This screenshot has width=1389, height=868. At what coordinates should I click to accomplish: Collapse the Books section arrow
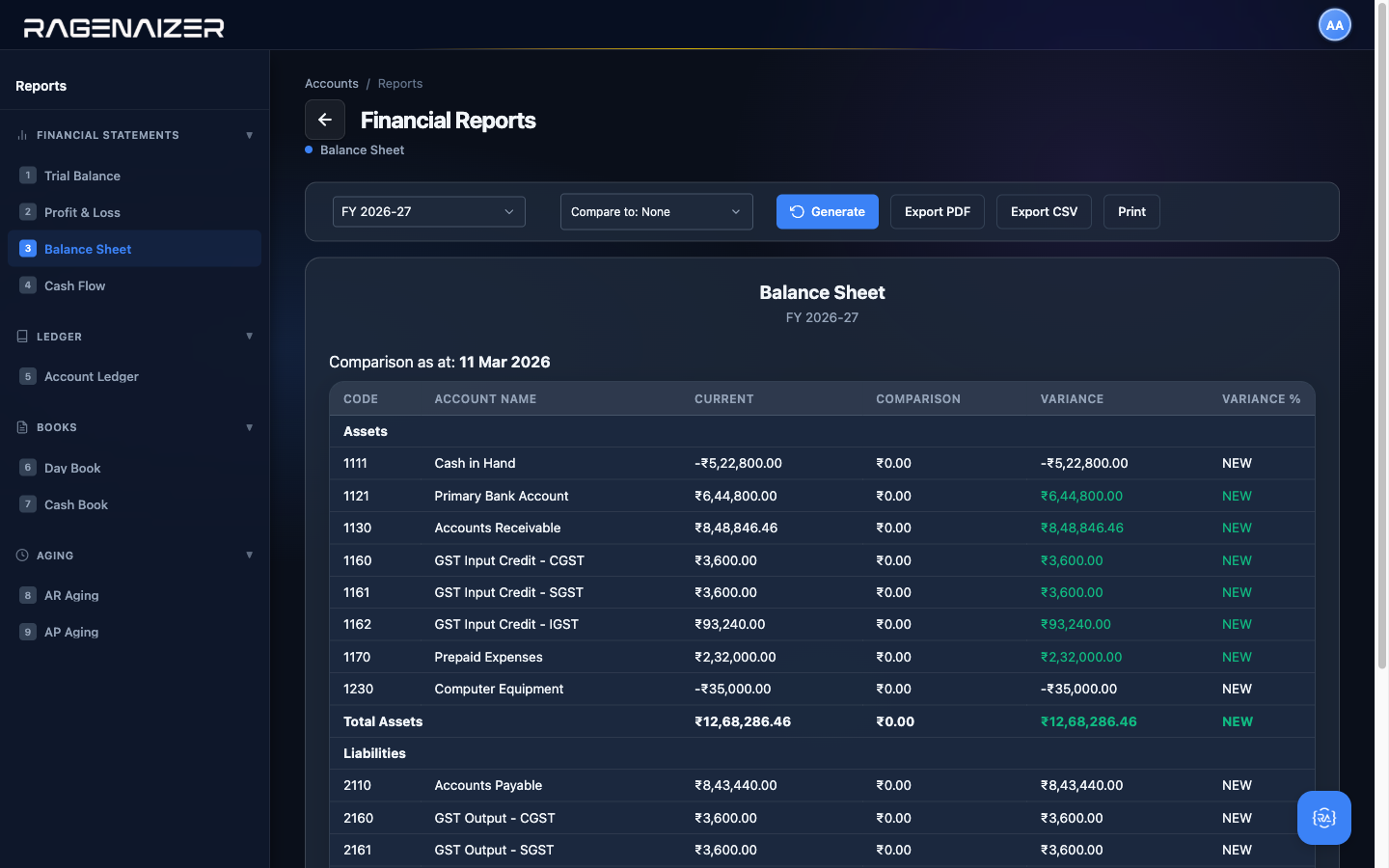(x=250, y=427)
